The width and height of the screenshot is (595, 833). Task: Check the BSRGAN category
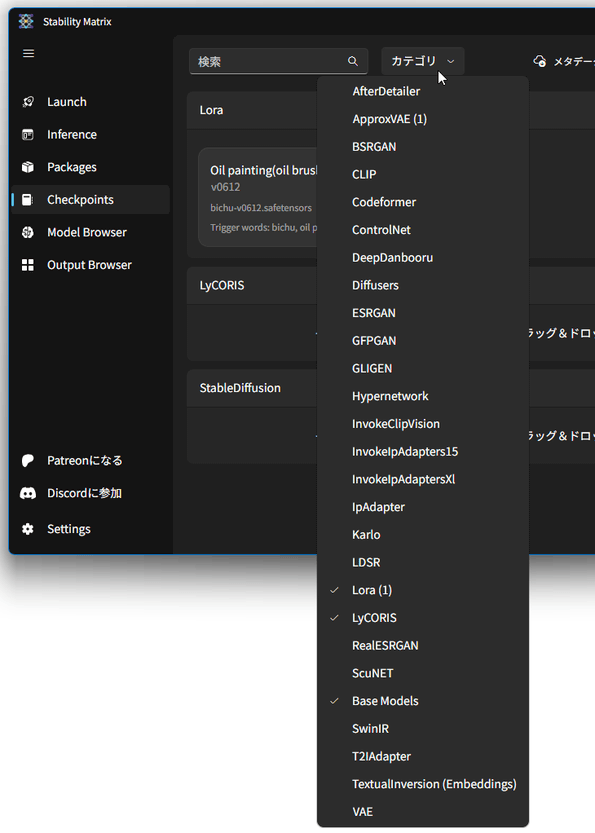[423, 147]
